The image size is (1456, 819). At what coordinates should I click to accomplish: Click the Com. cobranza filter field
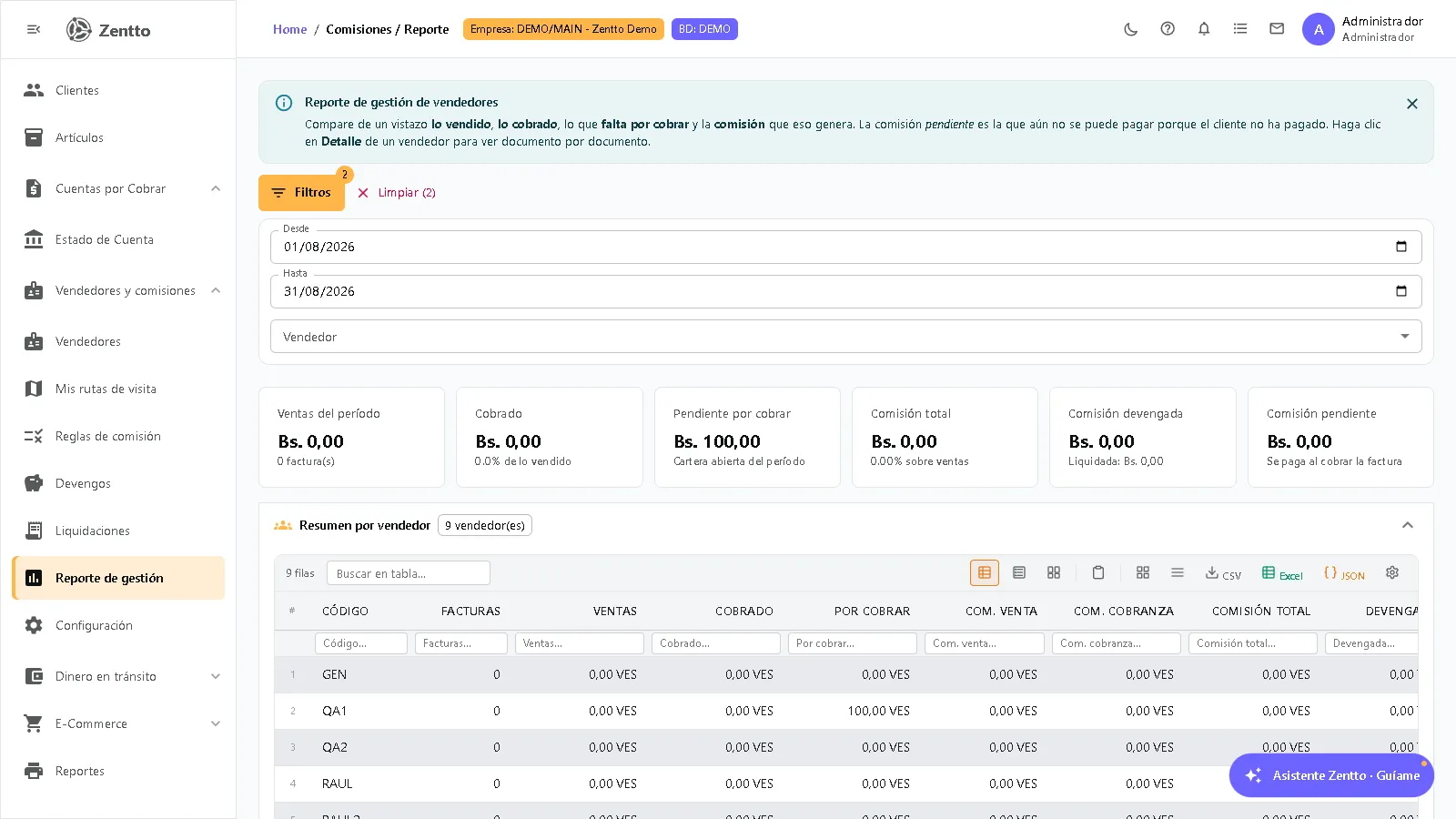1116,643
